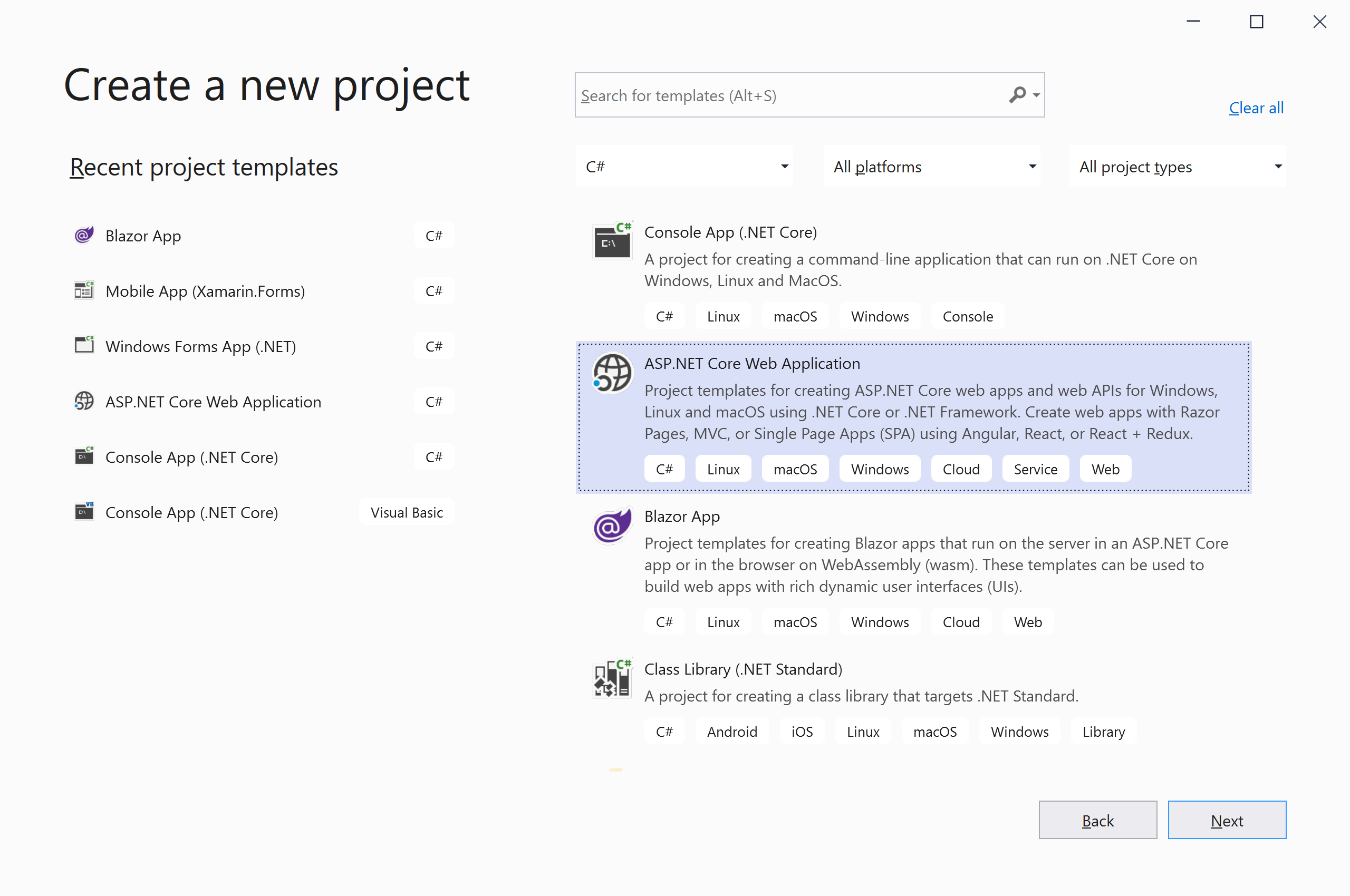Click the Console App (.NET Core) icon in template list

pos(612,240)
